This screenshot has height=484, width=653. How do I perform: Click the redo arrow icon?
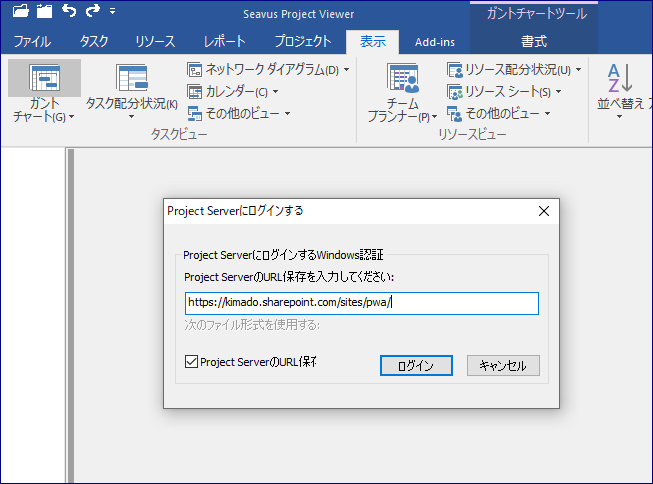point(92,10)
